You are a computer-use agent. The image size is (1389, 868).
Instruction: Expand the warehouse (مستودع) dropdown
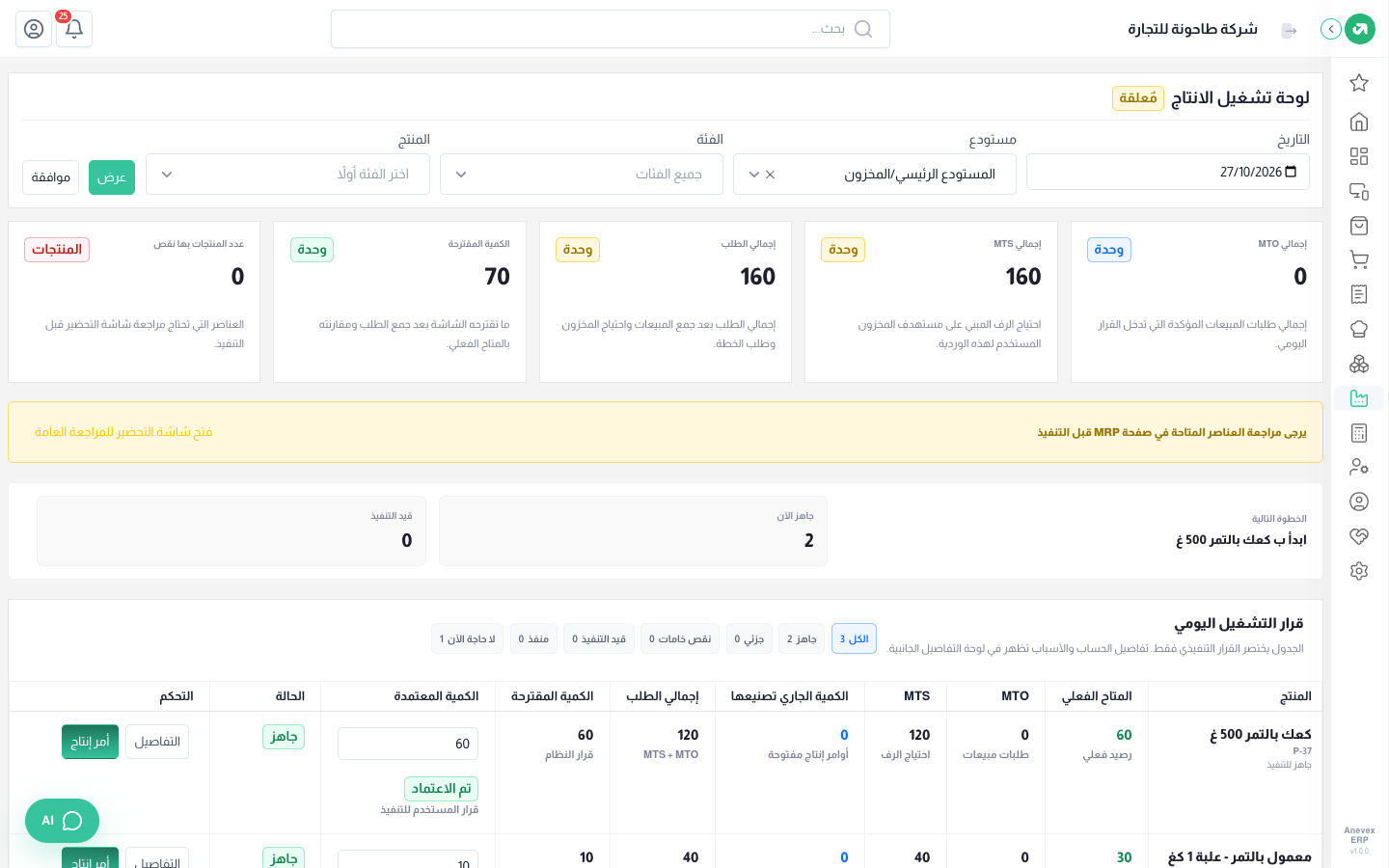tap(875, 175)
